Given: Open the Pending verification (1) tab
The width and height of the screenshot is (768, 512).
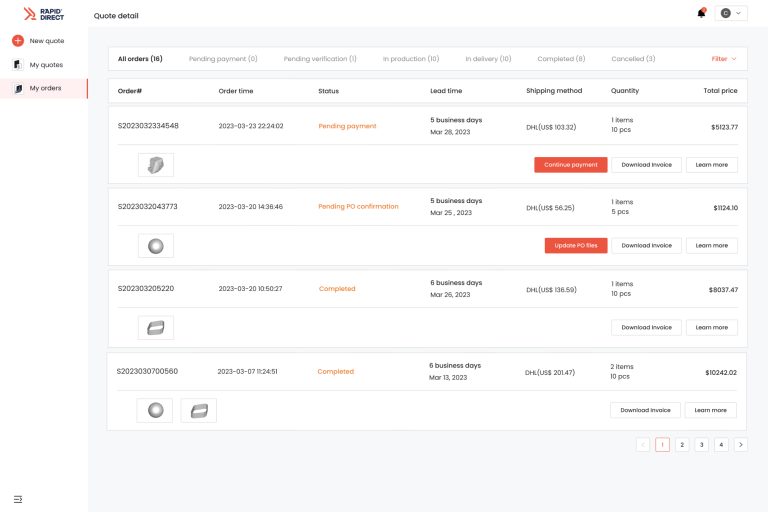Looking at the screenshot, I should tap(320, 59).
